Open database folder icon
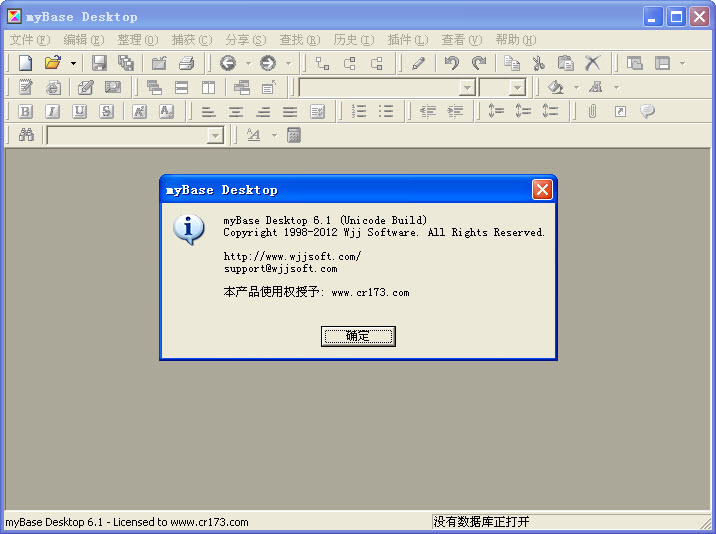 pyautogui.click(x=53, y=63)
